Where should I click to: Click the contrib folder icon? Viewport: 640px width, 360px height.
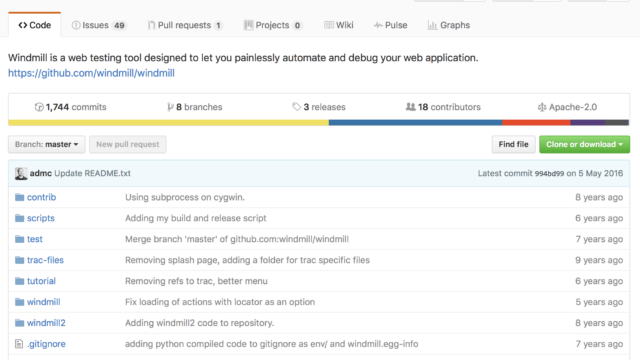coord(20,197)
